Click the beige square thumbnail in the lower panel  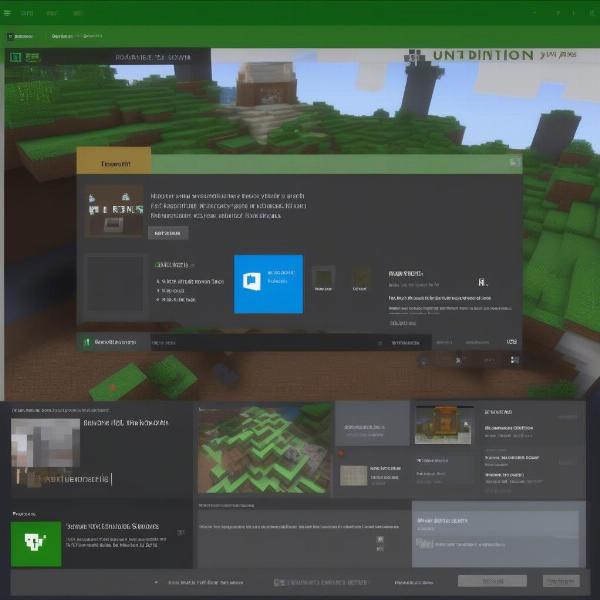tap(354, 475)
